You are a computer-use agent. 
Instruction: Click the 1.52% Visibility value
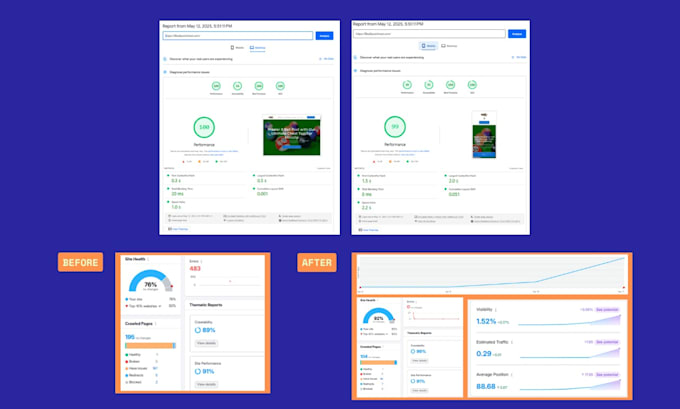point(486,321)
